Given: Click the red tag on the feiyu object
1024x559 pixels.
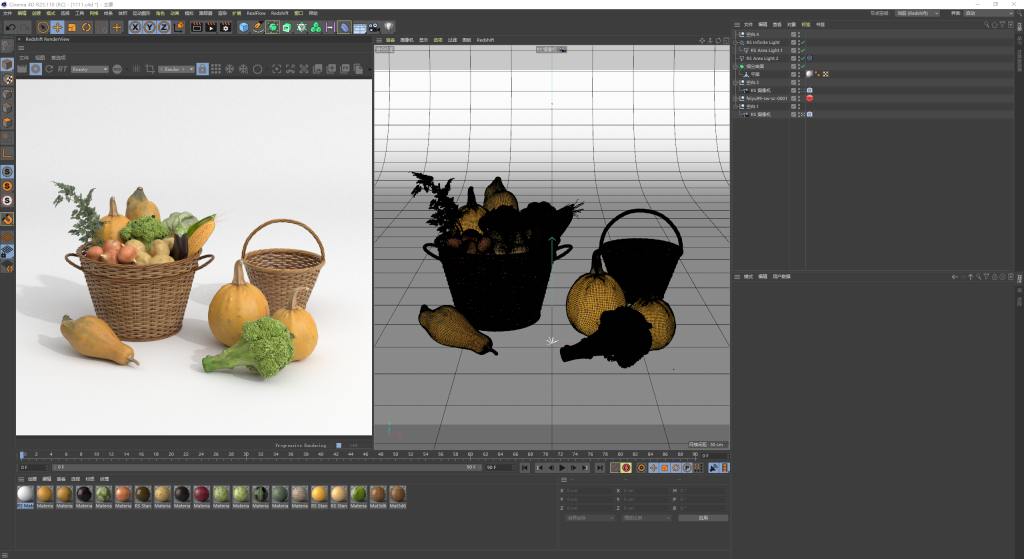Looking at the screenshot, I should [810, 98].
